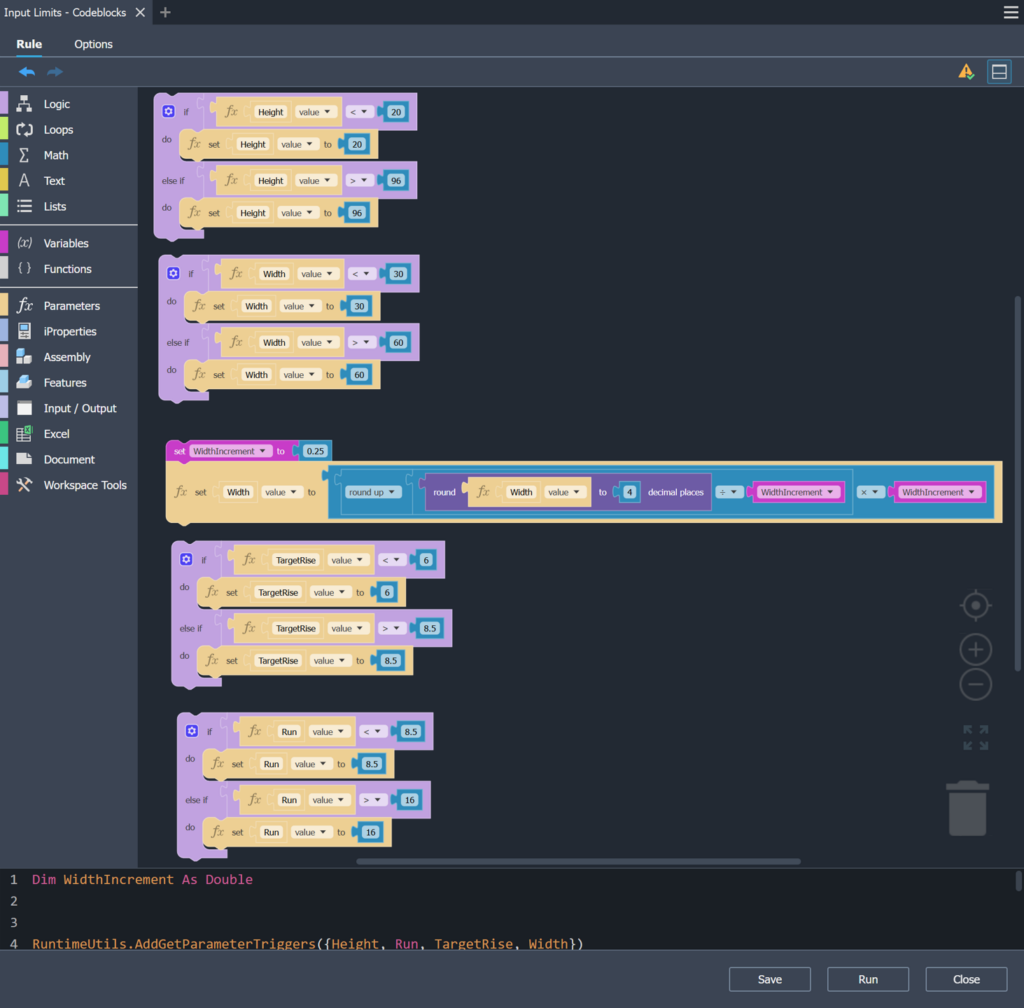Close the Input Limits - Codeblocks tab
The image size is (1024, 1008).
click(140, 12)
